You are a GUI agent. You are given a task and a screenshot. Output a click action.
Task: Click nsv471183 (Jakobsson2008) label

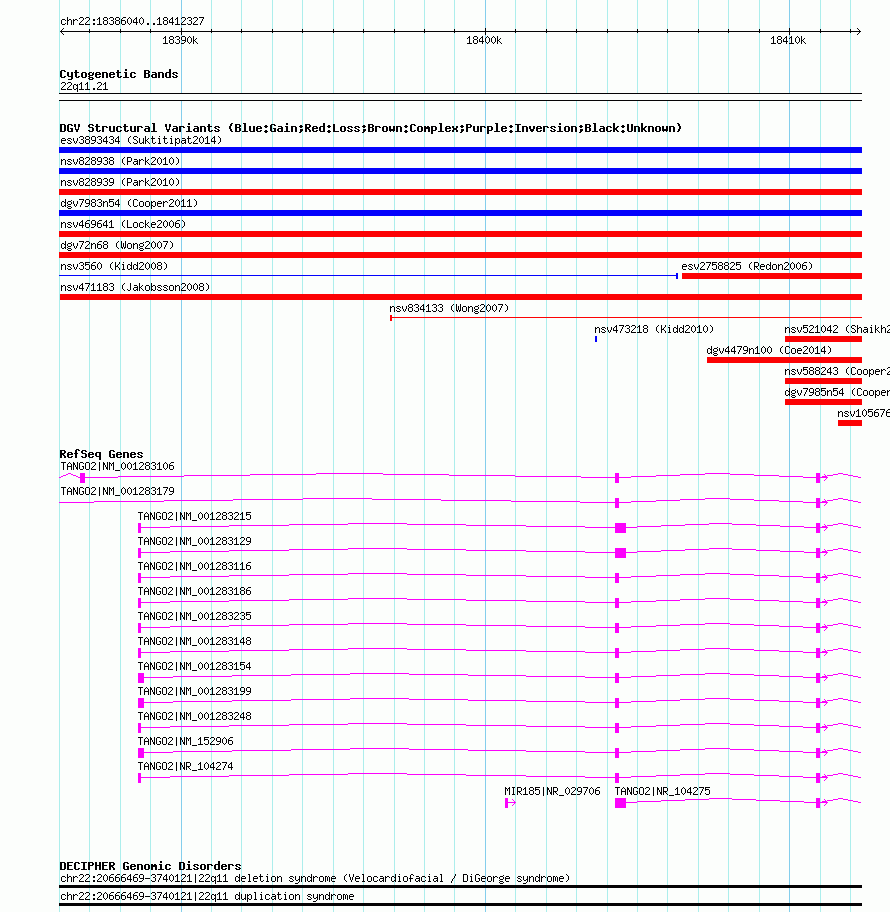135,287
